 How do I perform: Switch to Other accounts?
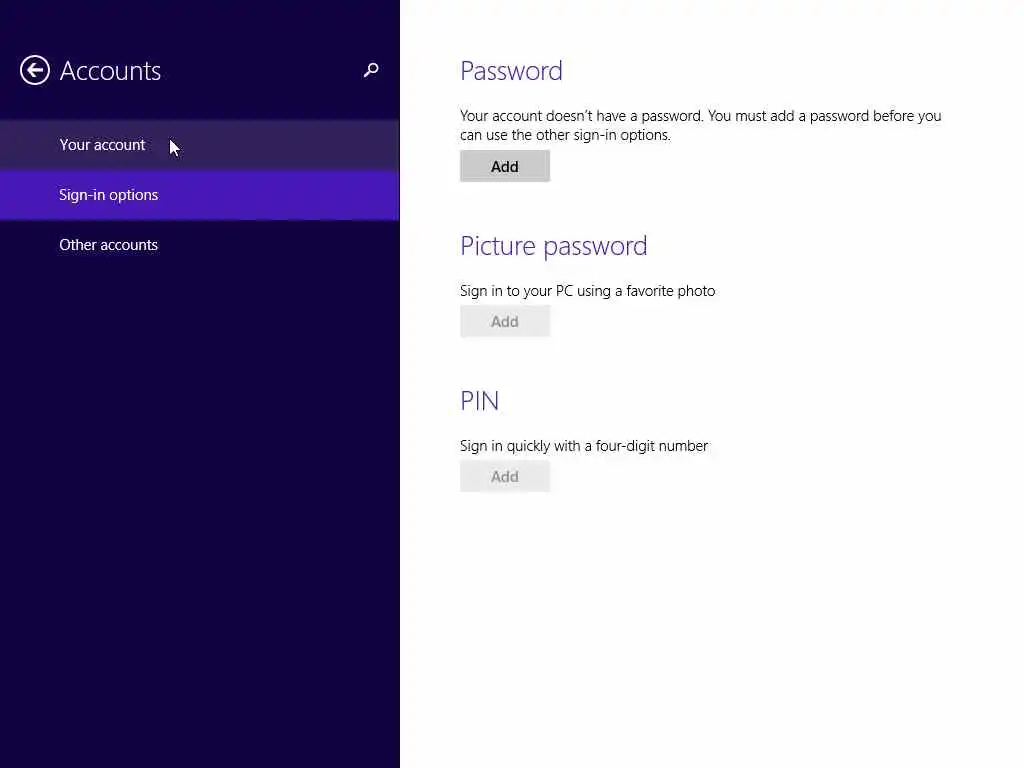(200, 245)
